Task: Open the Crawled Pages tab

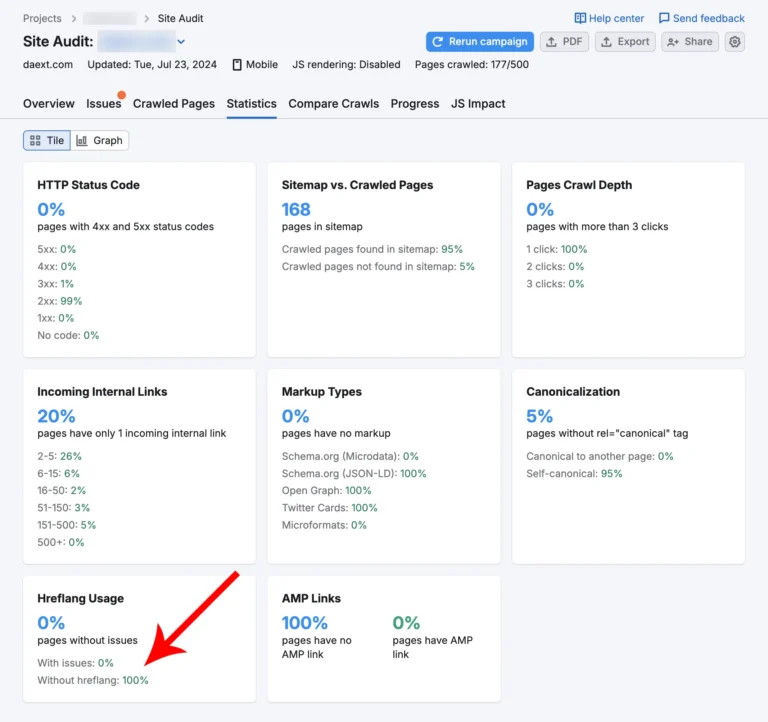Action: (174, 104)
